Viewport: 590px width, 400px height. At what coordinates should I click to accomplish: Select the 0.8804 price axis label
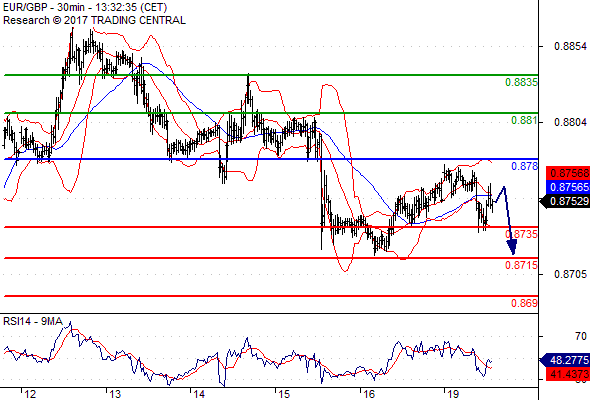click(x=570, y=122)
